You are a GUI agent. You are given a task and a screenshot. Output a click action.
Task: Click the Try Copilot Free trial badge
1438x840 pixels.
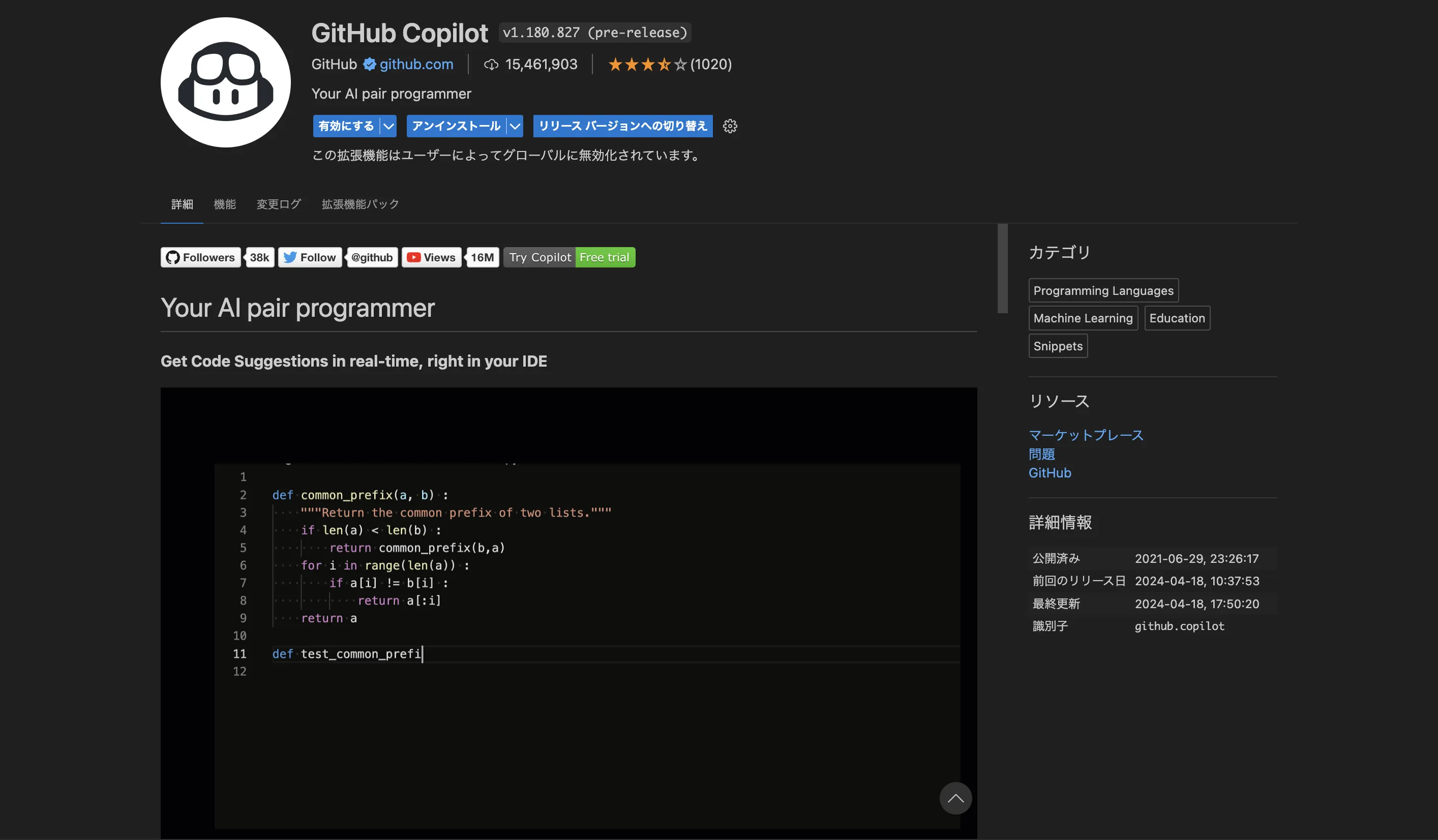click(569, 257)
